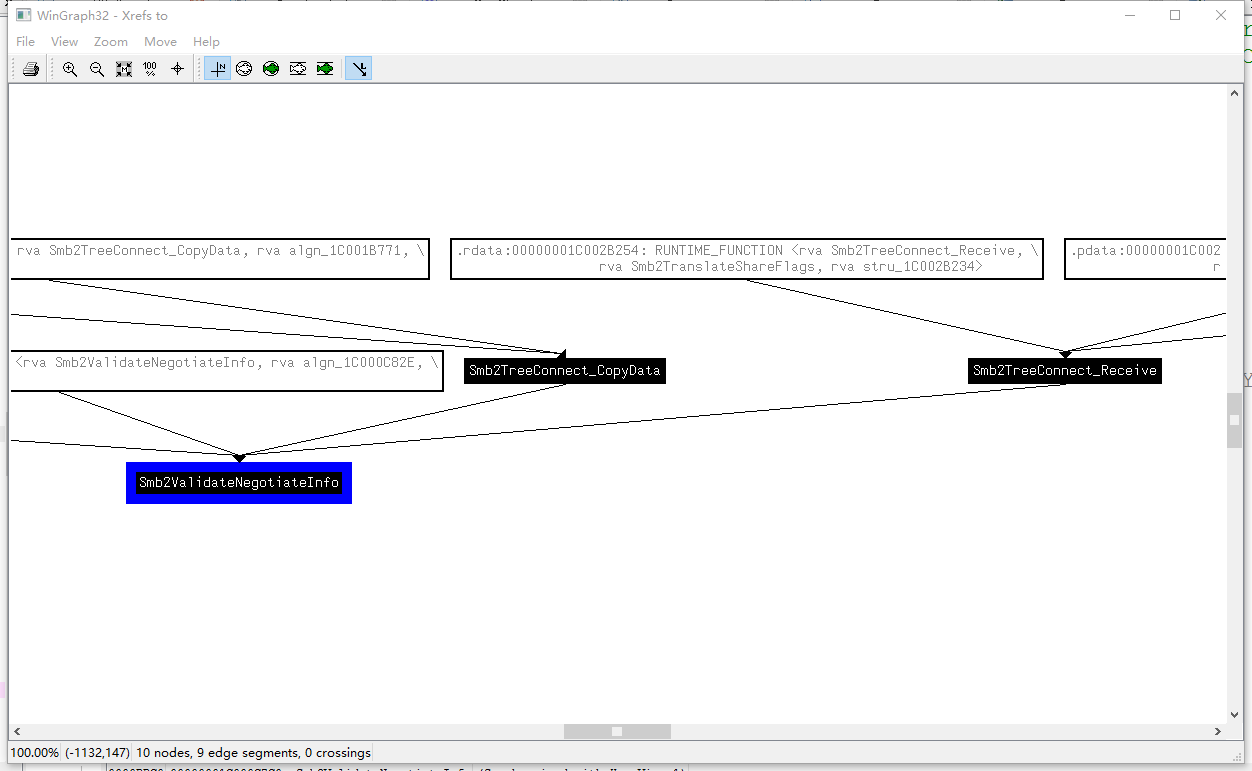Open the File menu

tap(26, 42)
